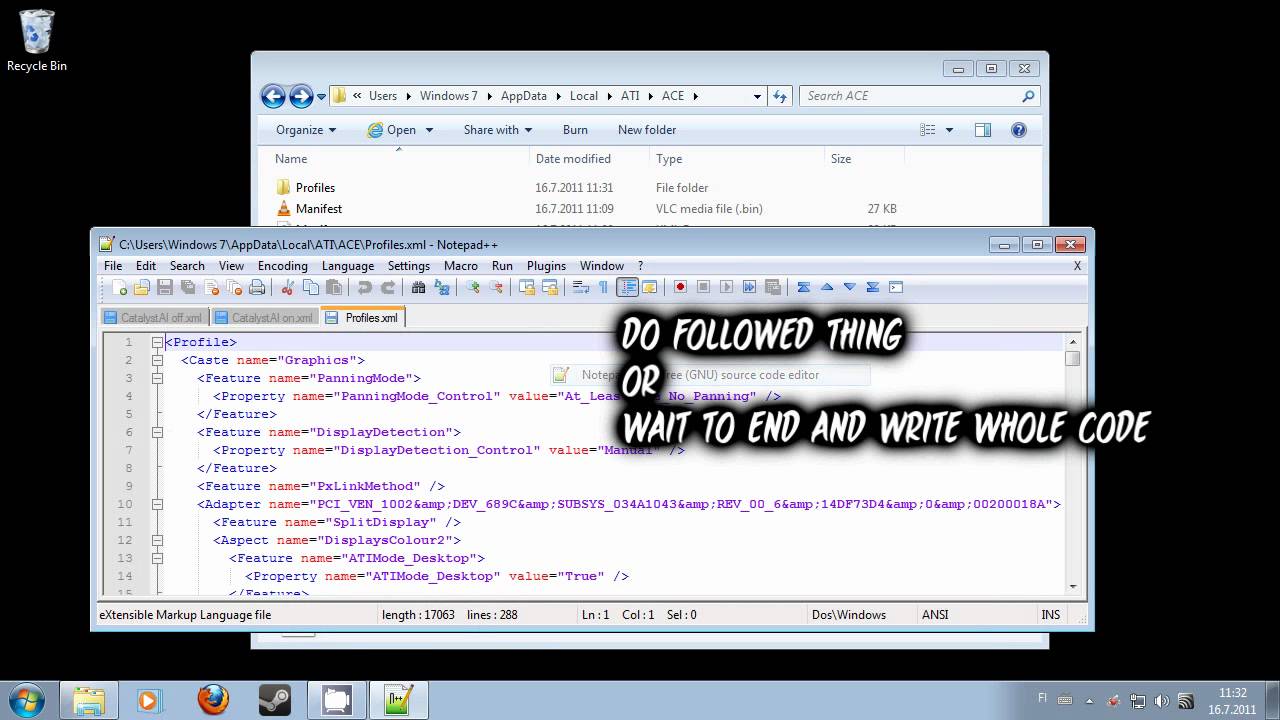
Task: Click the Save recorded macro icon
Action: [772, 287]
